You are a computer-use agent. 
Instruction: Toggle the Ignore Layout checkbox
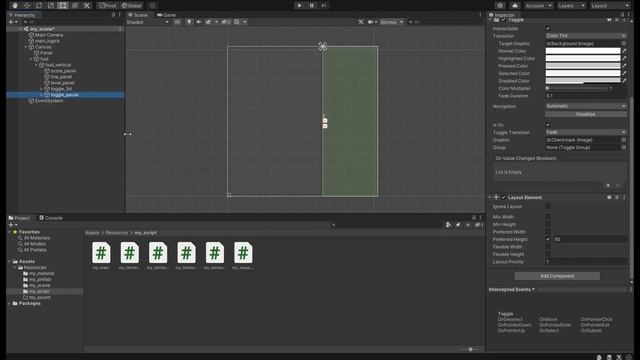click(548, 207)
